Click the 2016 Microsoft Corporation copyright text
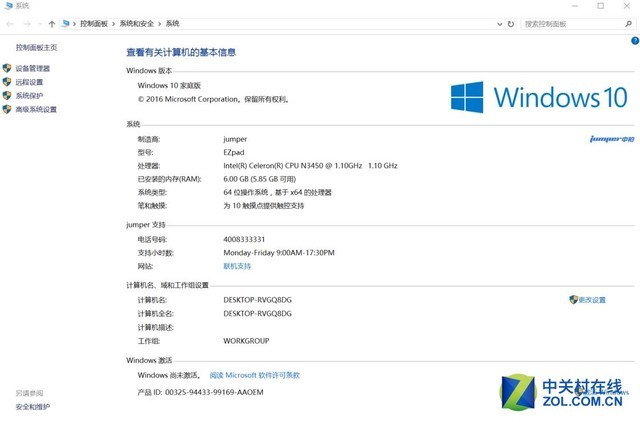This screenshot has height=422, width=640. coord(213,99)
